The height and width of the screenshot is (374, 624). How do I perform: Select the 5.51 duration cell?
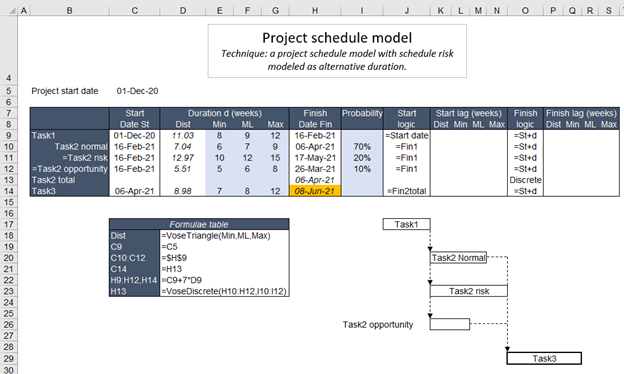click(183, 169)
